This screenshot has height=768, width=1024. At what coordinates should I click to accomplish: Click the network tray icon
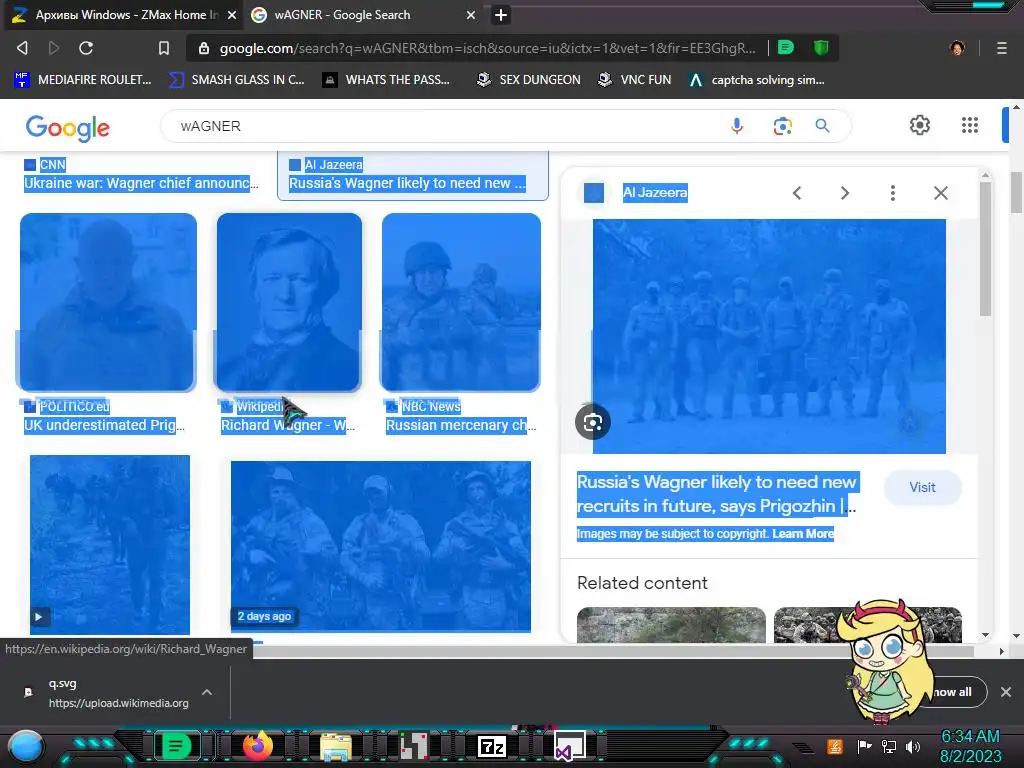coord(888,747)
